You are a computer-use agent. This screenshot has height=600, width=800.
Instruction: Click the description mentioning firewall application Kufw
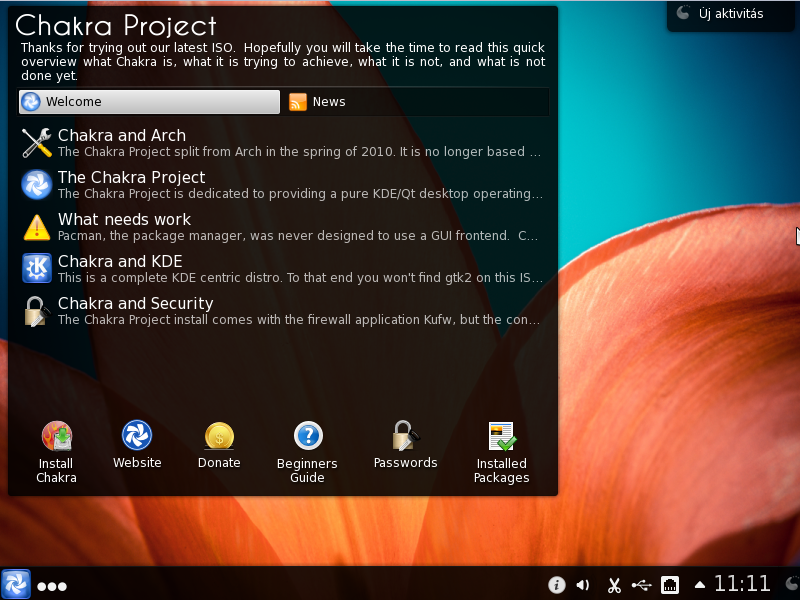point(299,320)
